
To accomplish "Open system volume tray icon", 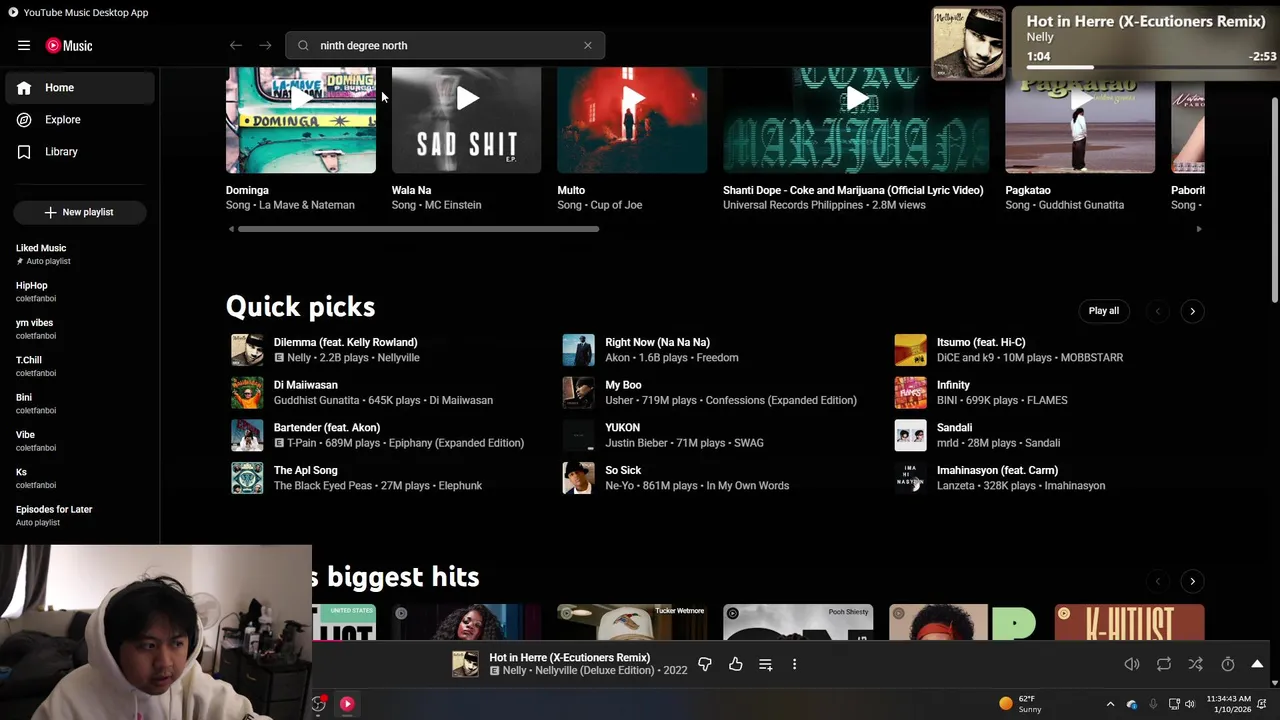I will coord(1190,704).
